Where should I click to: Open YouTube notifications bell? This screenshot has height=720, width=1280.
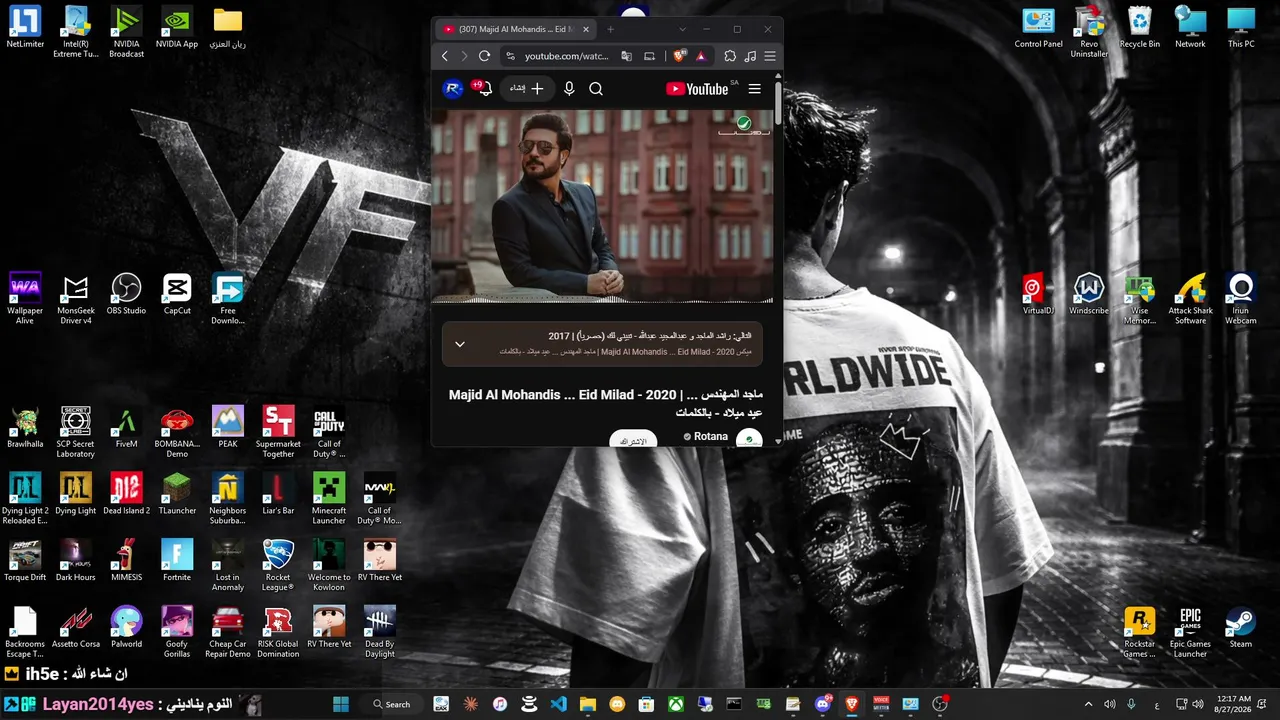coord(484,88)
